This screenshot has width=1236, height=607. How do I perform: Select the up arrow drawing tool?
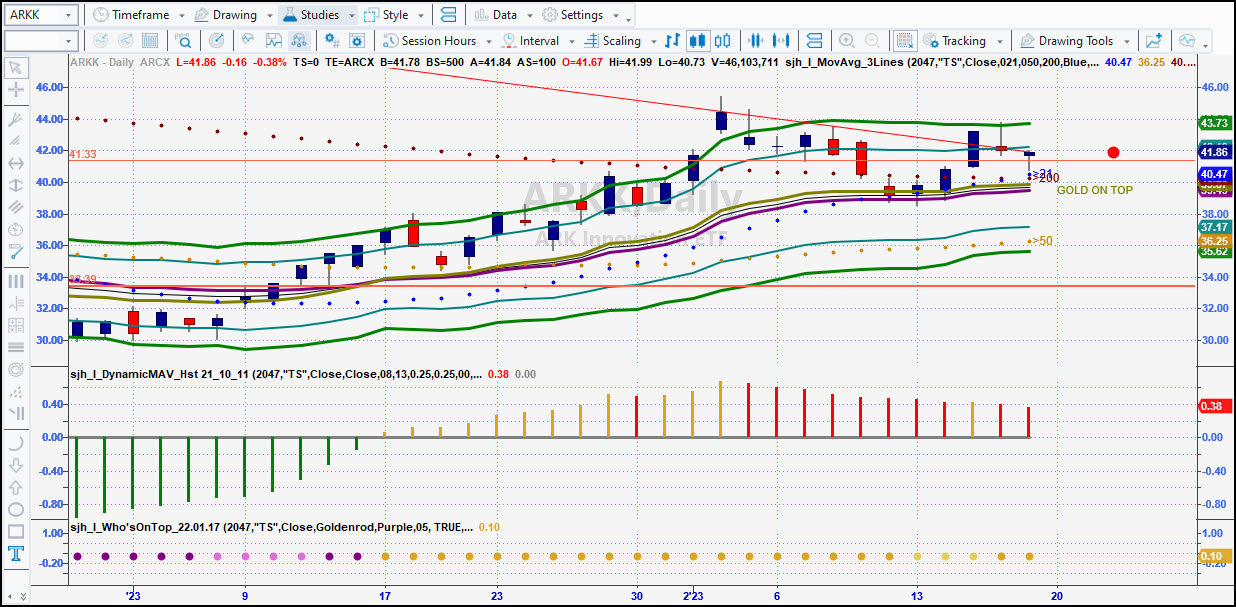pos(16,487)
